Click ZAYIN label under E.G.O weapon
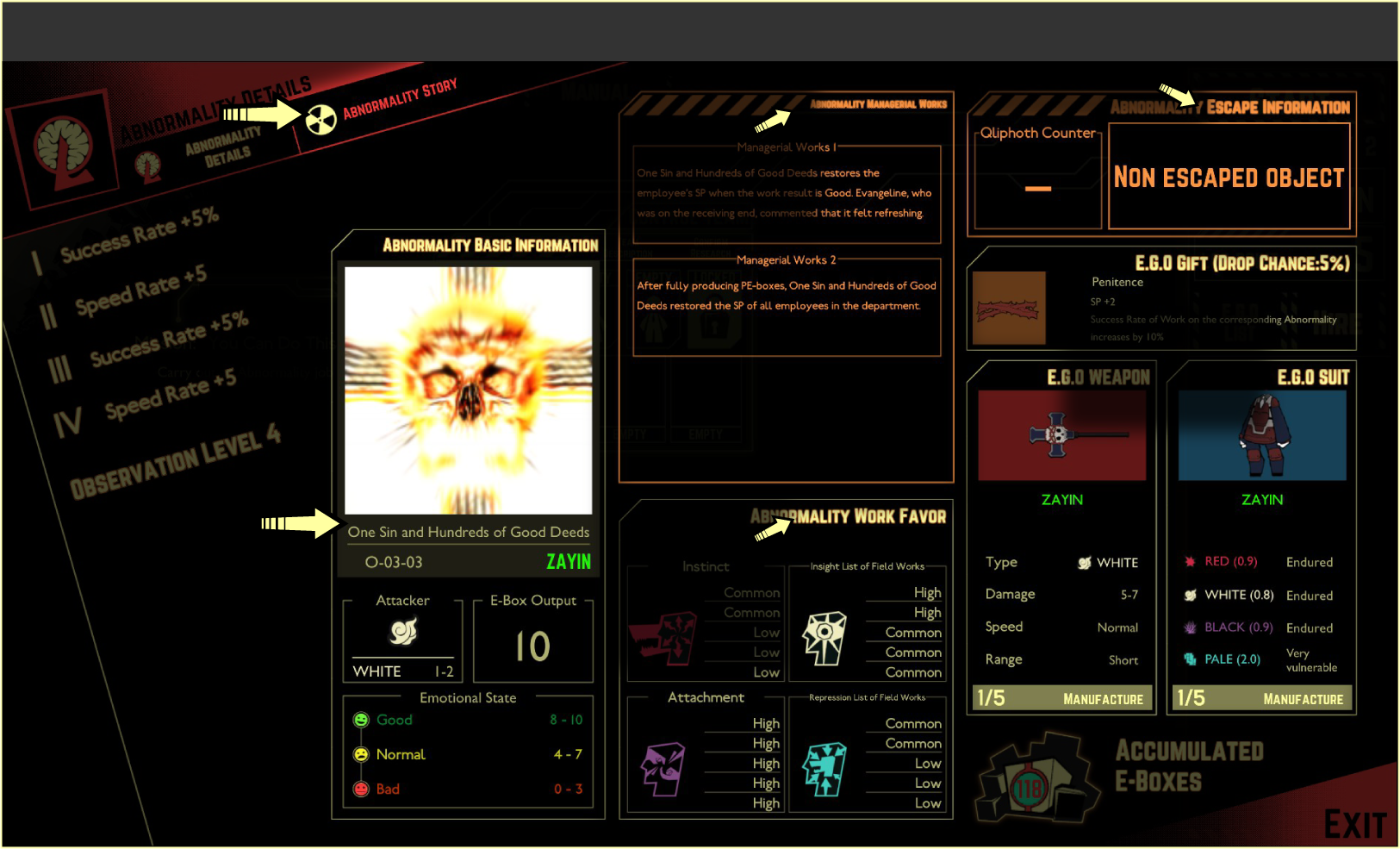This screenshot has width=1400, height=849. (1062, 500)
